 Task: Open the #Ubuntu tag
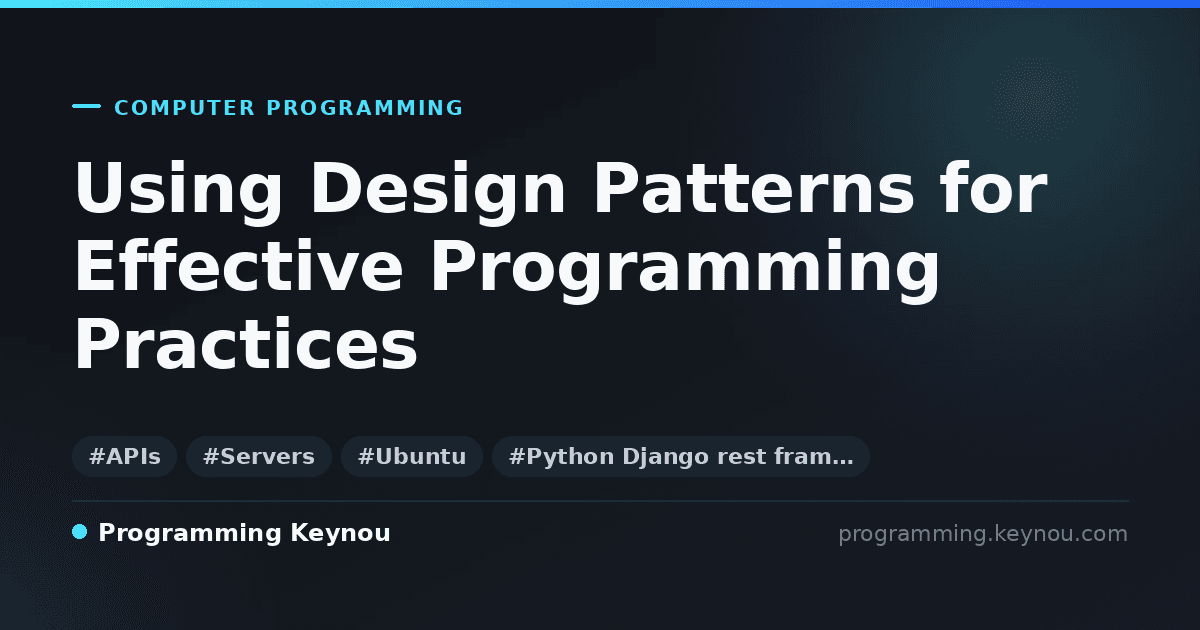(412, 457)
